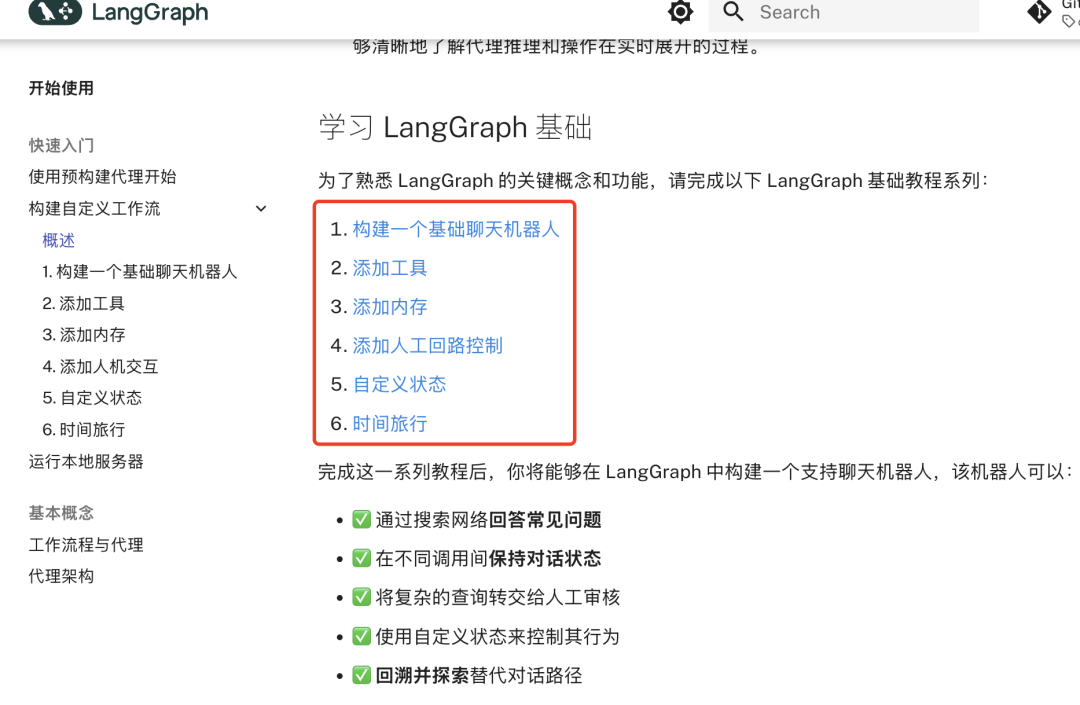Open sidebar item 3. 添加内存
The height and width of the screenshot is (705, 1080).
[x=84, y=335]
